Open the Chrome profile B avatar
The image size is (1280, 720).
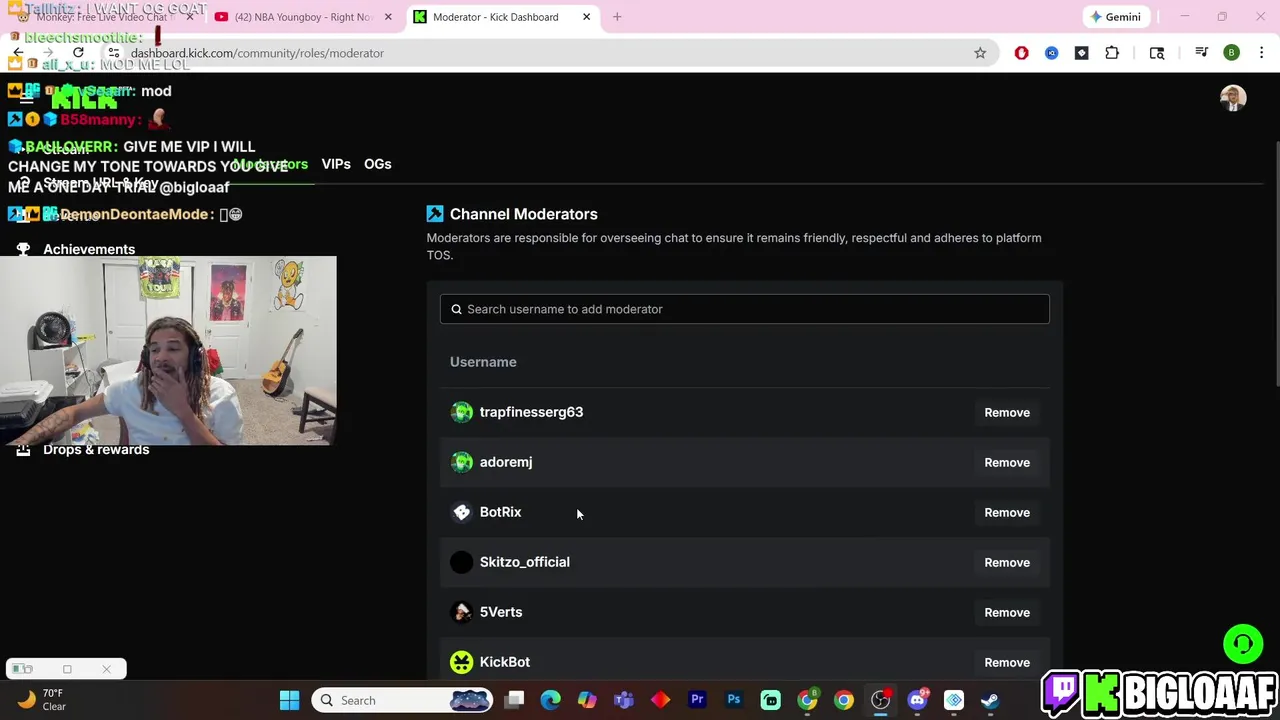(1232, 53)
